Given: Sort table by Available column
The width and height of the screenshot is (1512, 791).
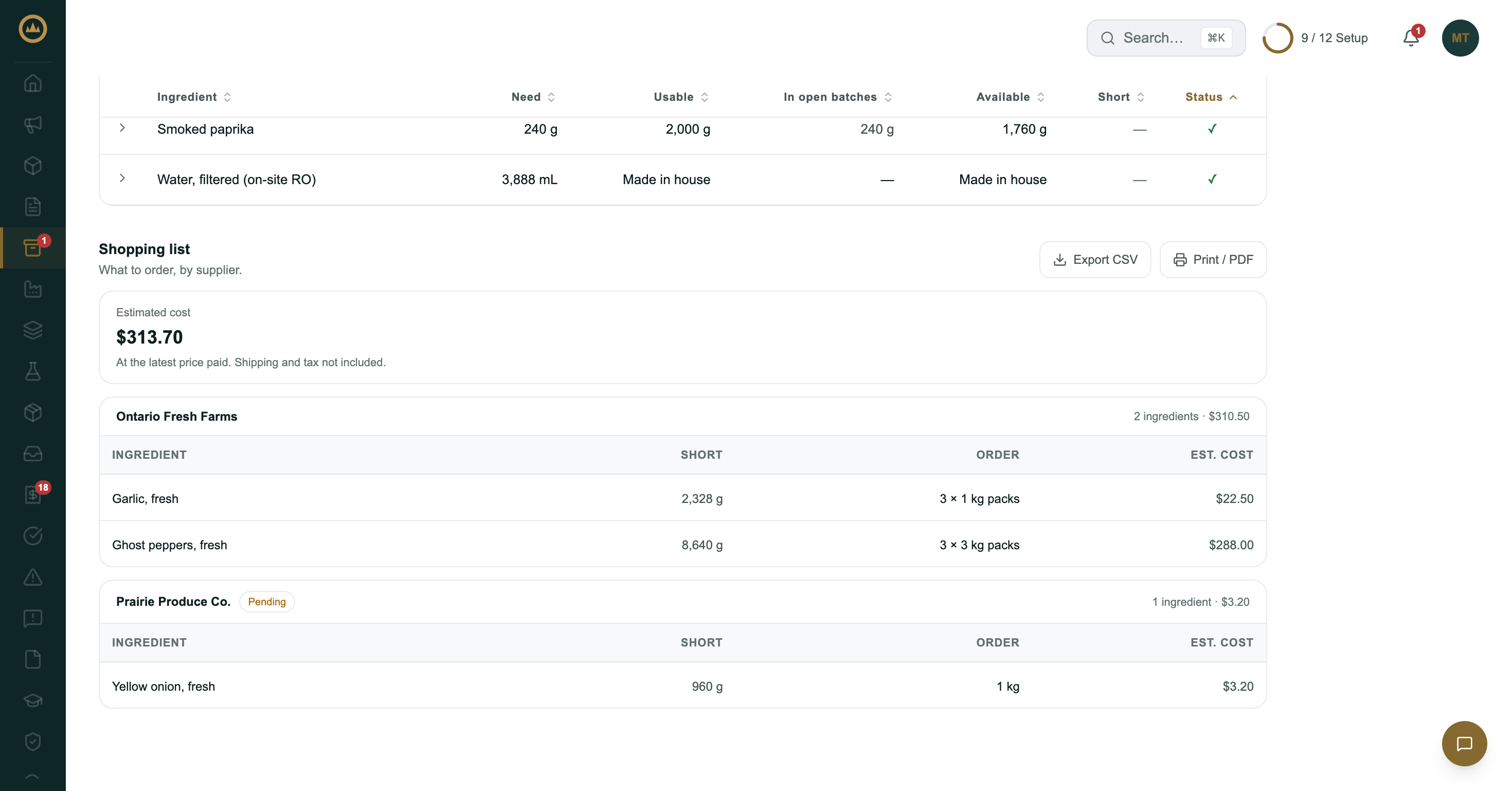Looking at the screenshot, I should pyautogui.click(x=1010, y=97).
